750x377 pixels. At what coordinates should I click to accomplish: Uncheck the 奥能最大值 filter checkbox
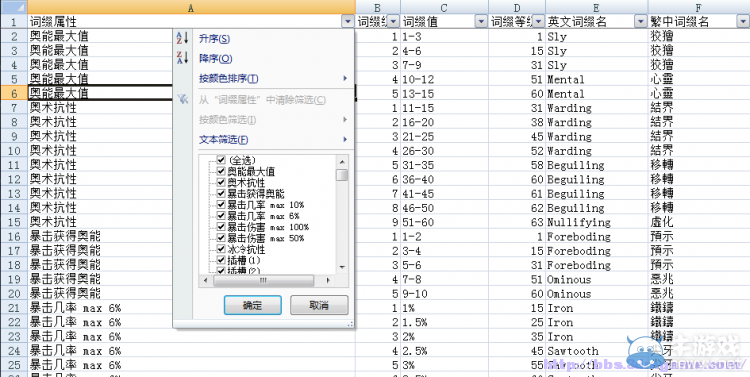(x=221, y=171)
